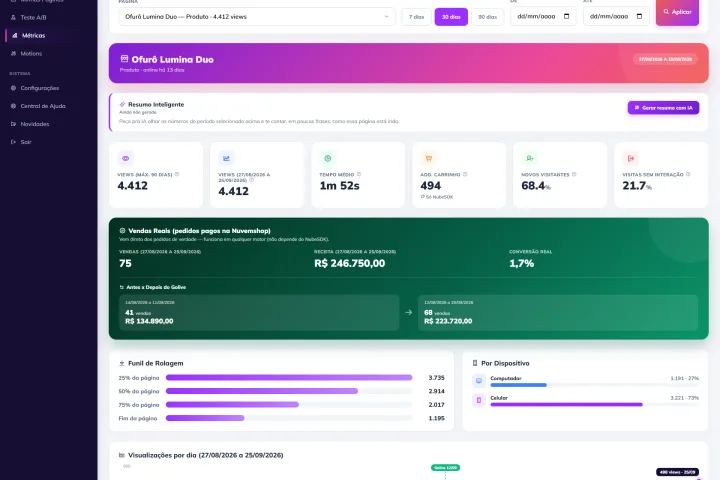Click the clock icon on Tempo Médio card

point(327,158)
